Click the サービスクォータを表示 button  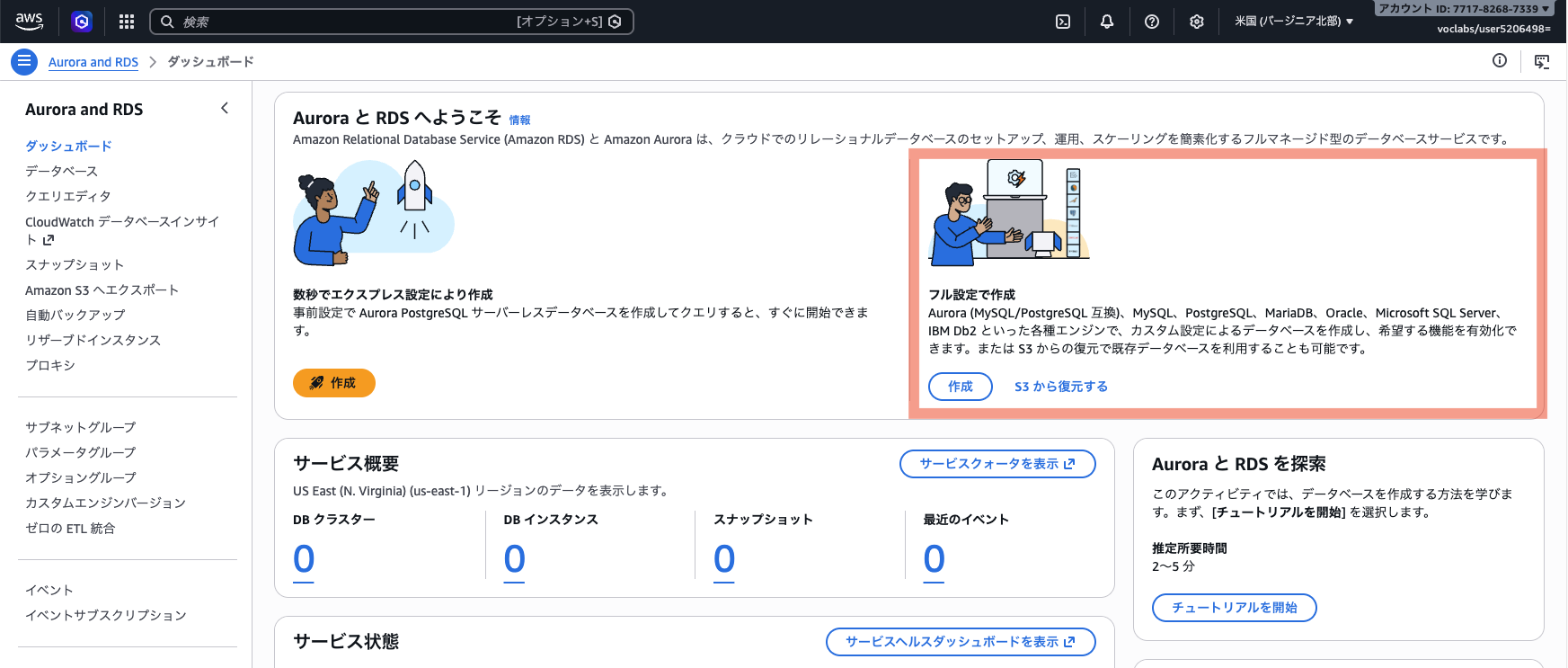pyautogui.click(x=997, y=464)
